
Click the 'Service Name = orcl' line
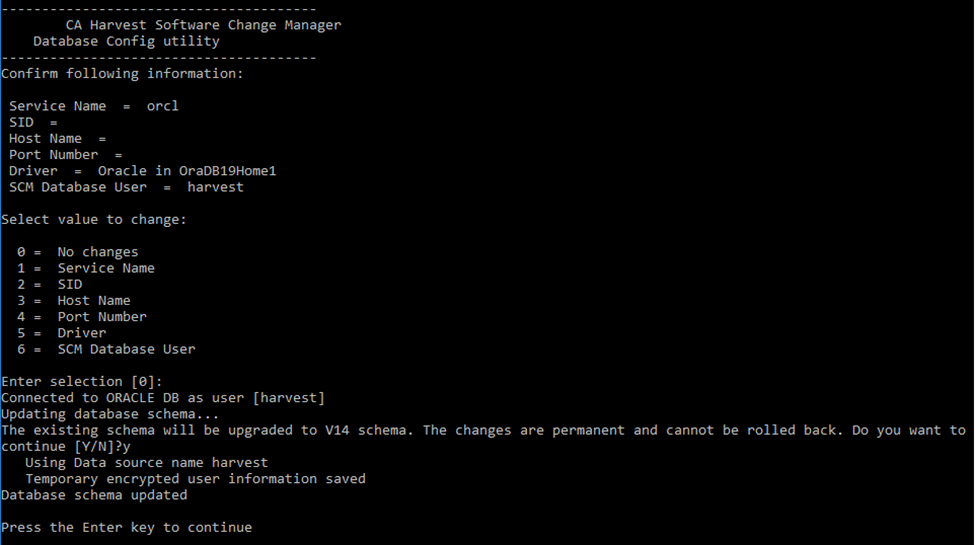[94, 106]
